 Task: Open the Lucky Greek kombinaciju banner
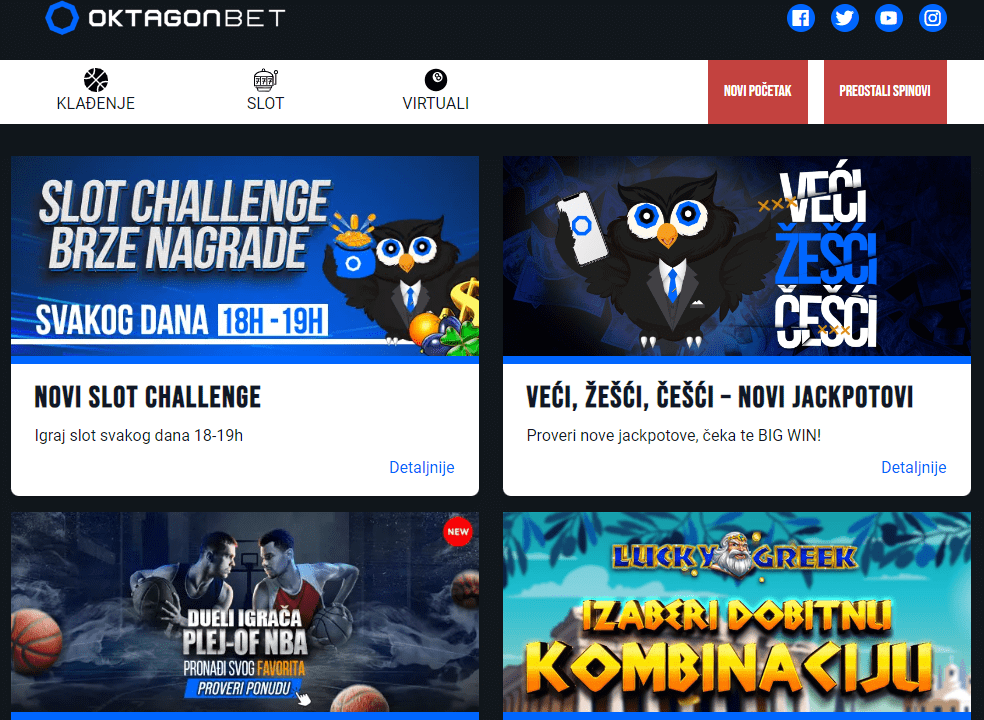click(737, 612)
